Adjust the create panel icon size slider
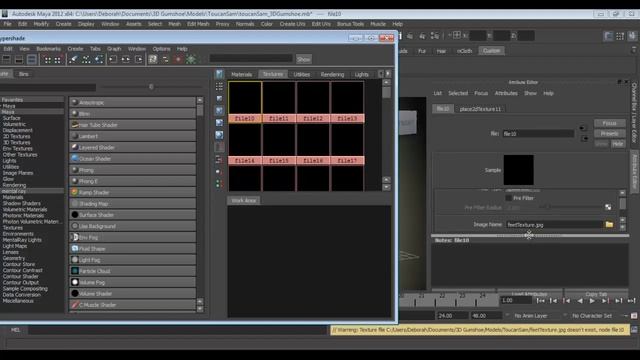Screen dimensions: 640x360 [151, 87]
